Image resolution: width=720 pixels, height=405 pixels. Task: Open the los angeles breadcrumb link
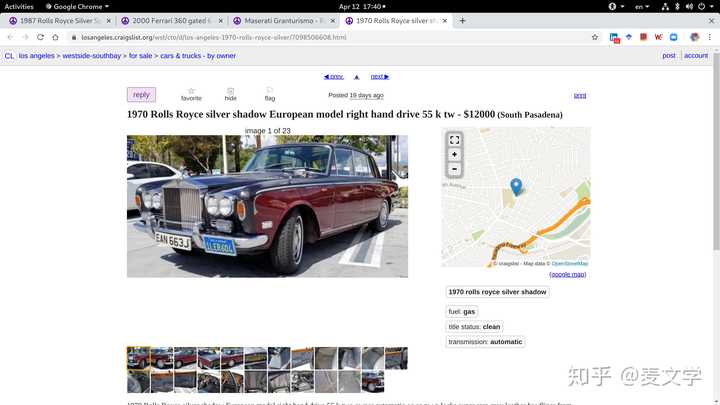point(36,56)
